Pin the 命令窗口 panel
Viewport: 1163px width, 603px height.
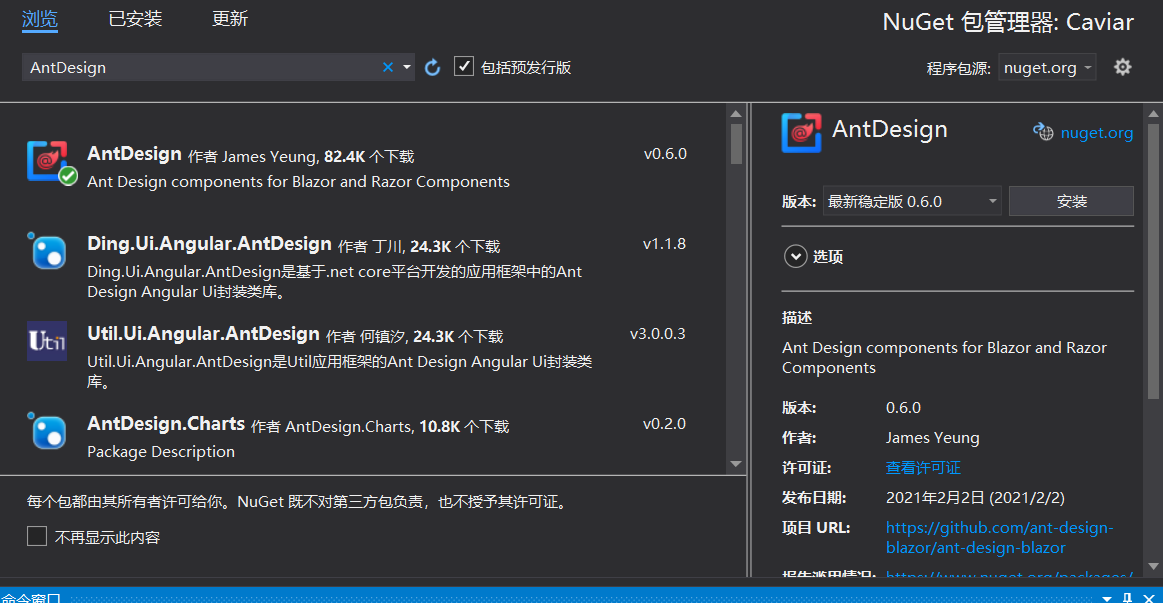coord(1127,598)
